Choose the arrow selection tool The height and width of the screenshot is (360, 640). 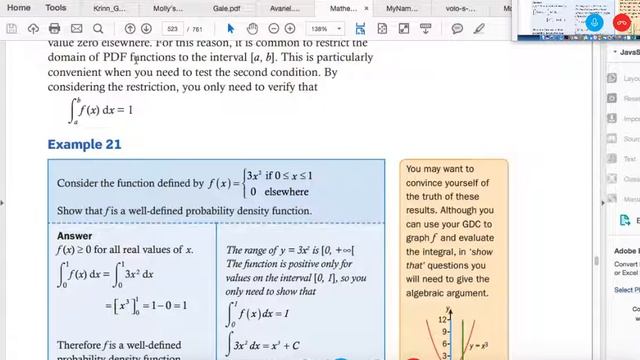(x=231, y=29)
